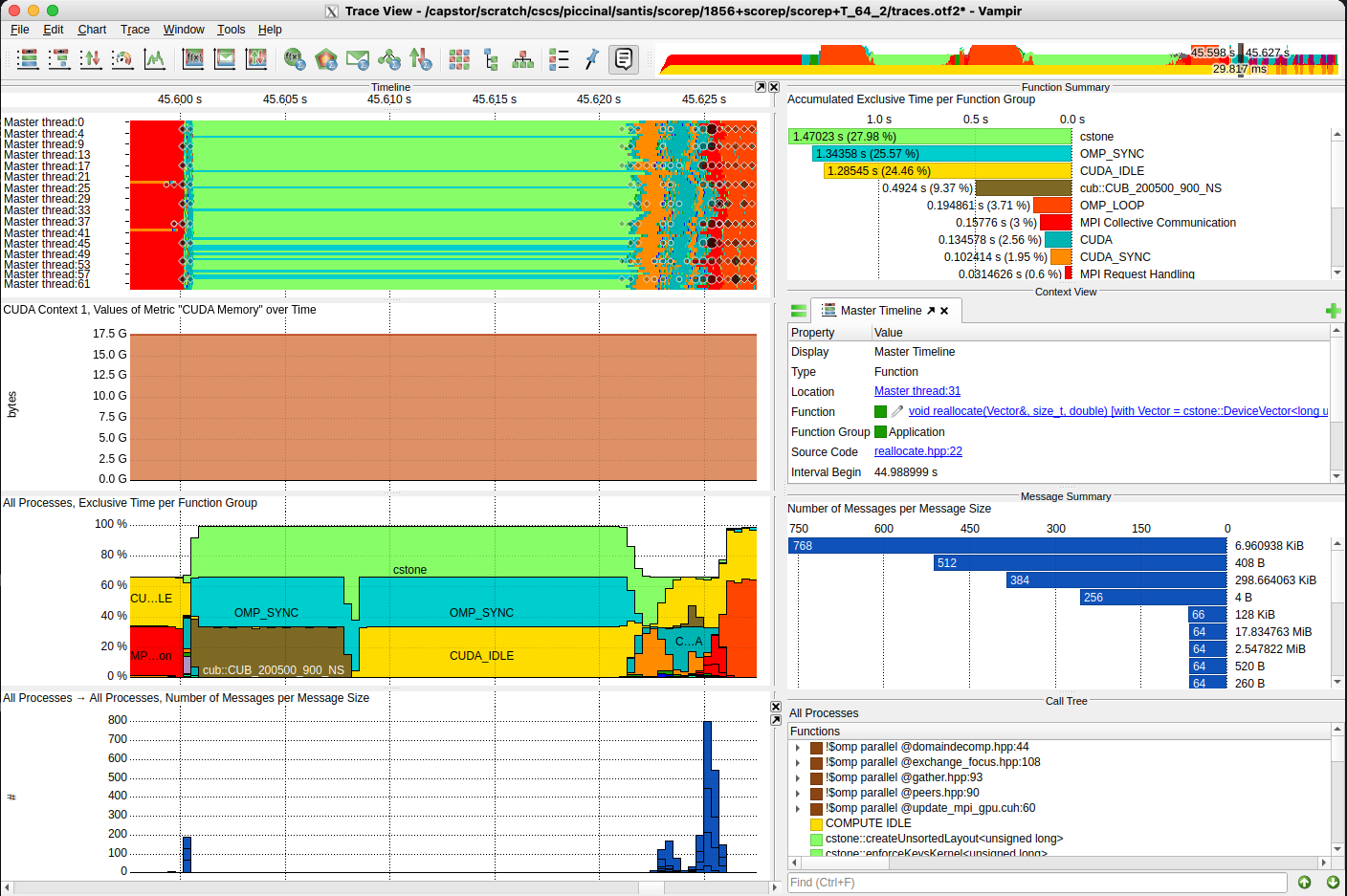The width and height of the screenshot is (1347, 896).
Task: Click the green plus in Context View
Action: point(1333,311)
